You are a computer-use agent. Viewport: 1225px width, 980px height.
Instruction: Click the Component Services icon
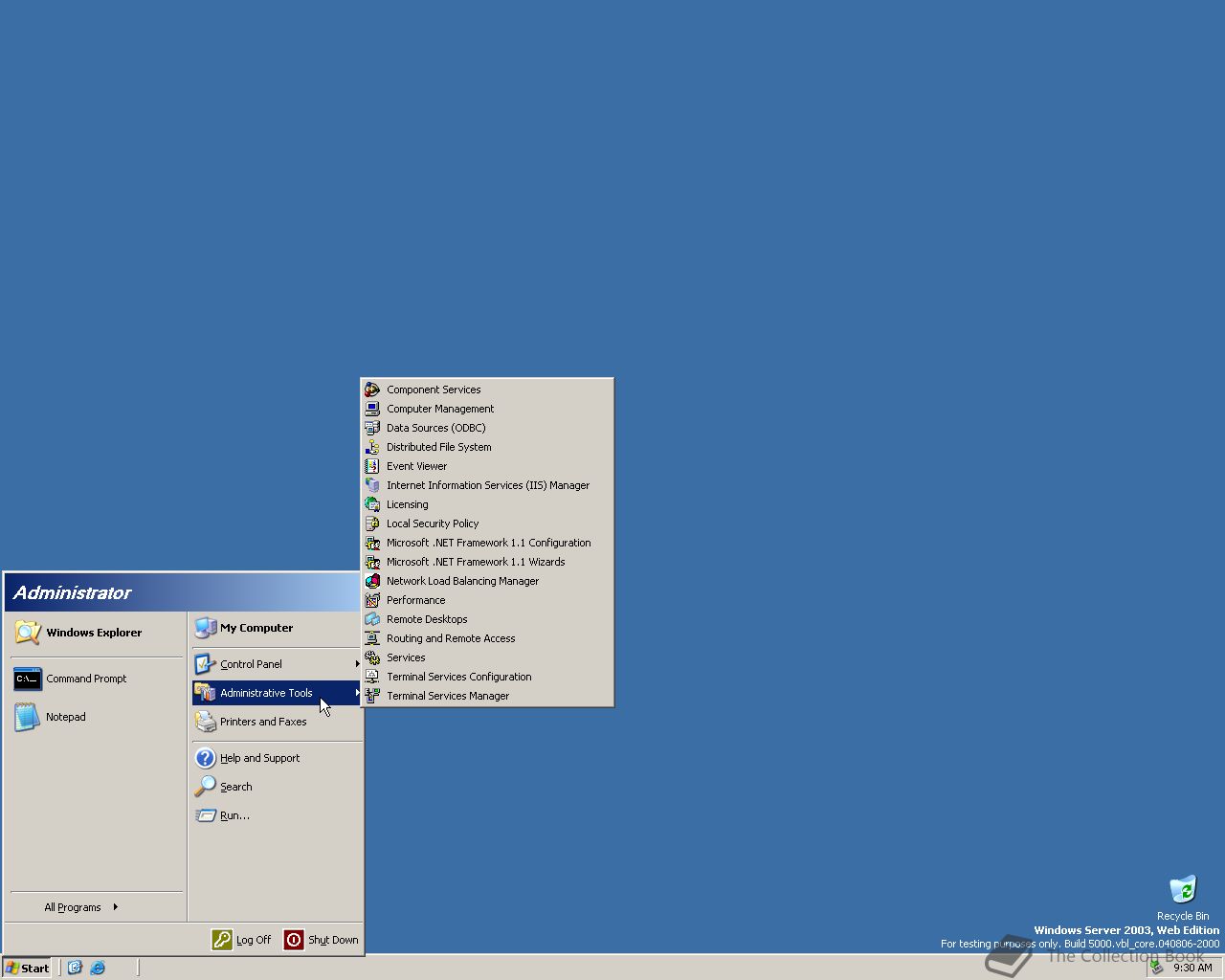(372, 390)
